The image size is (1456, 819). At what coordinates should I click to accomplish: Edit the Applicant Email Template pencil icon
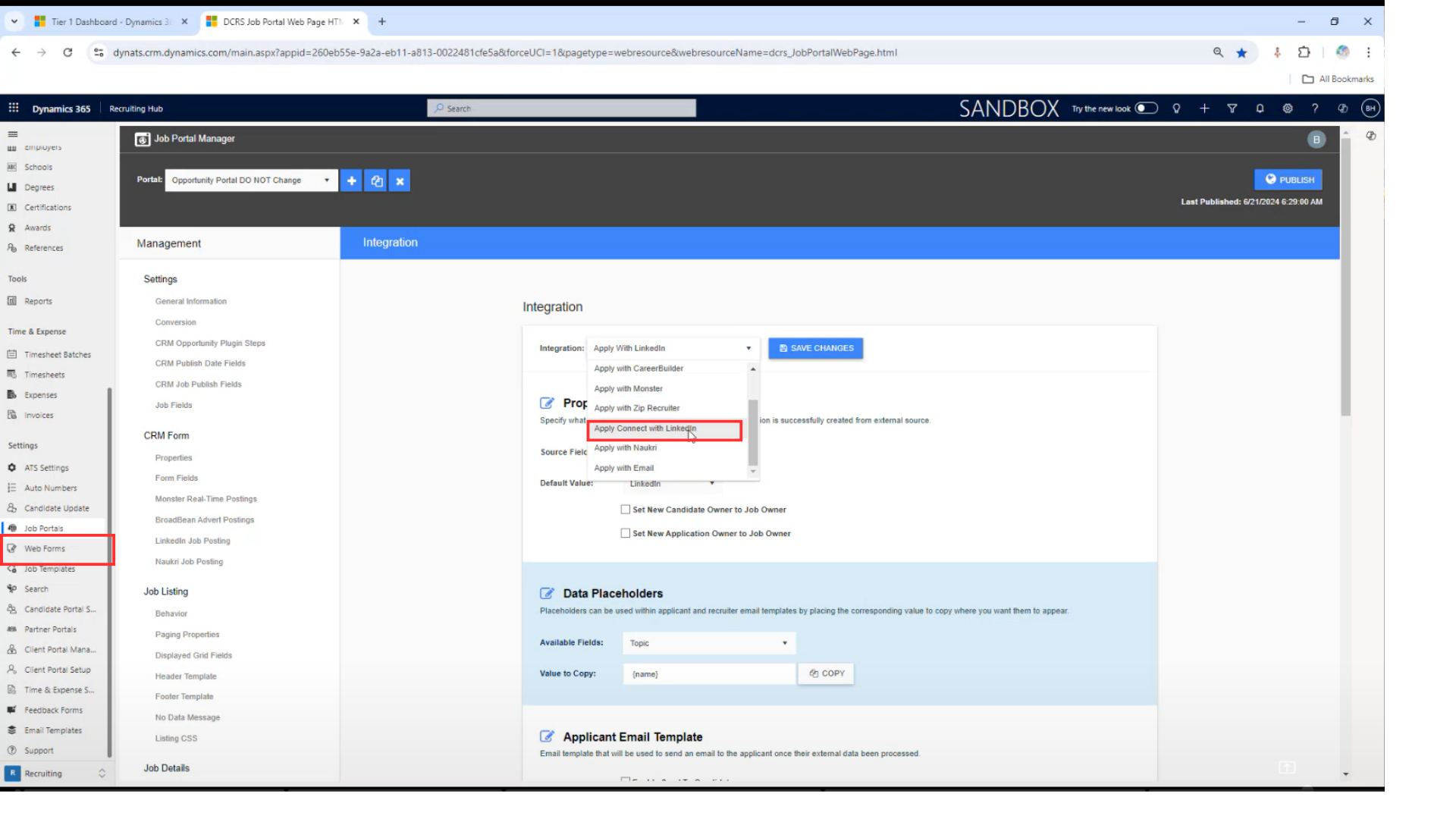tap(547, 736)
